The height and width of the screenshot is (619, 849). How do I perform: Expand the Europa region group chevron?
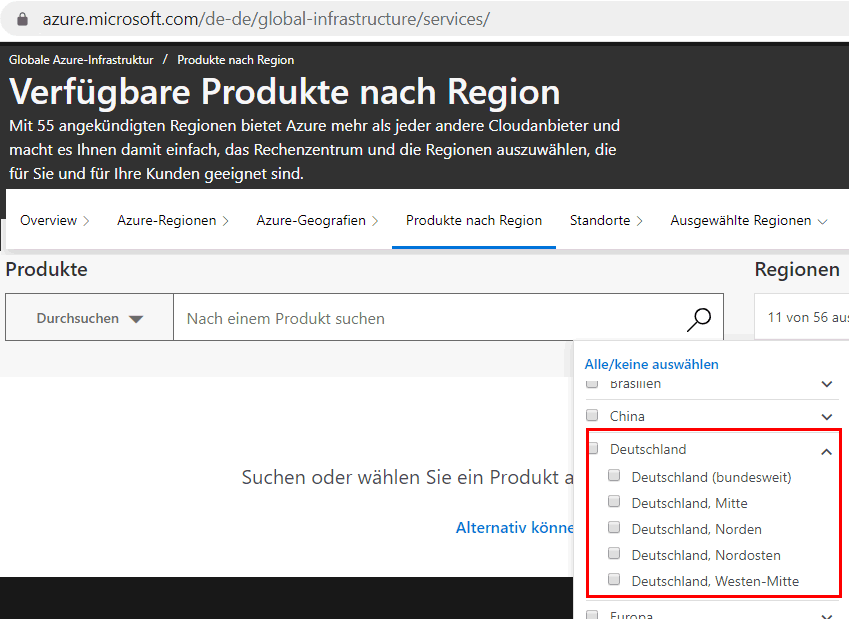pyautogui.click(x=826, y=616)
